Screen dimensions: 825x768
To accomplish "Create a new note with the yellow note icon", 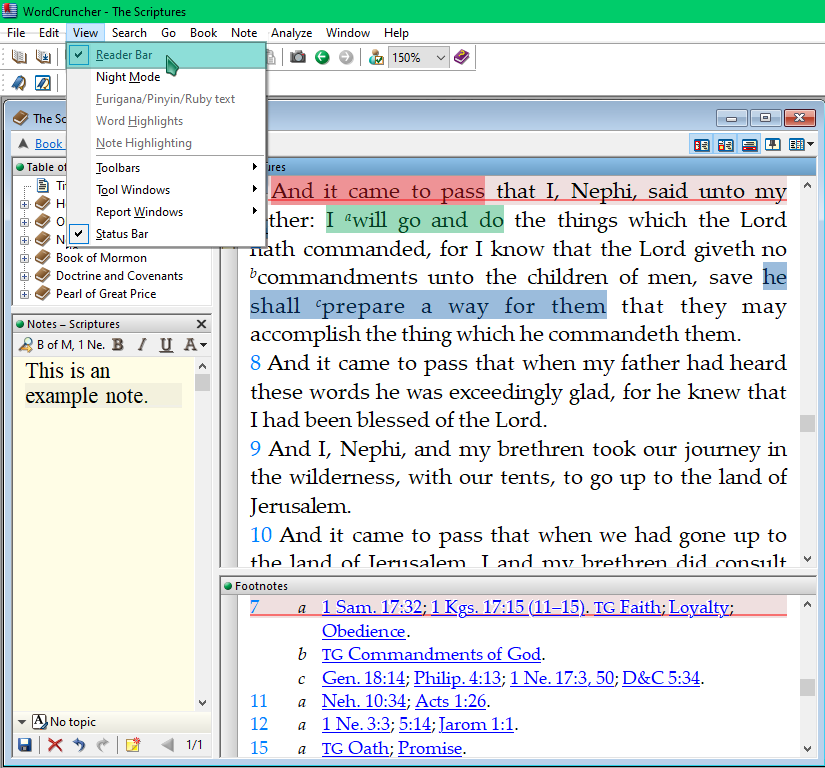I will tap(133, 745).
